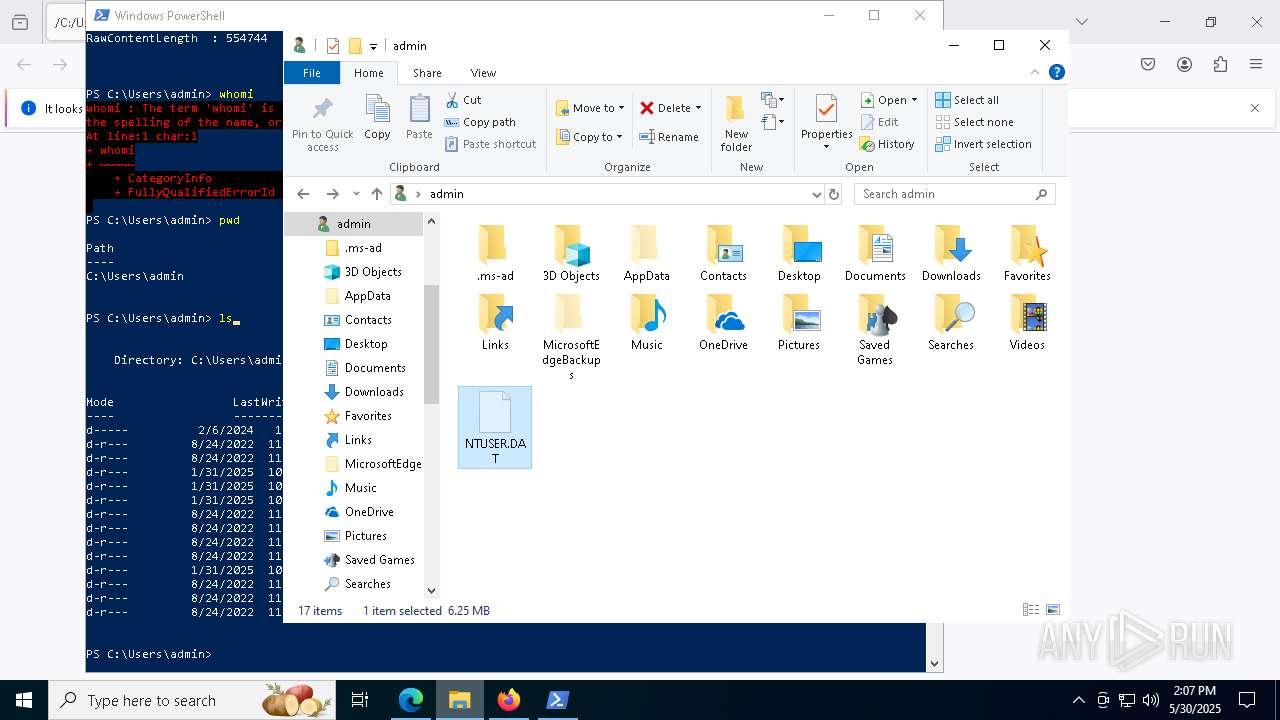Click Select none in ribbon

974,122
